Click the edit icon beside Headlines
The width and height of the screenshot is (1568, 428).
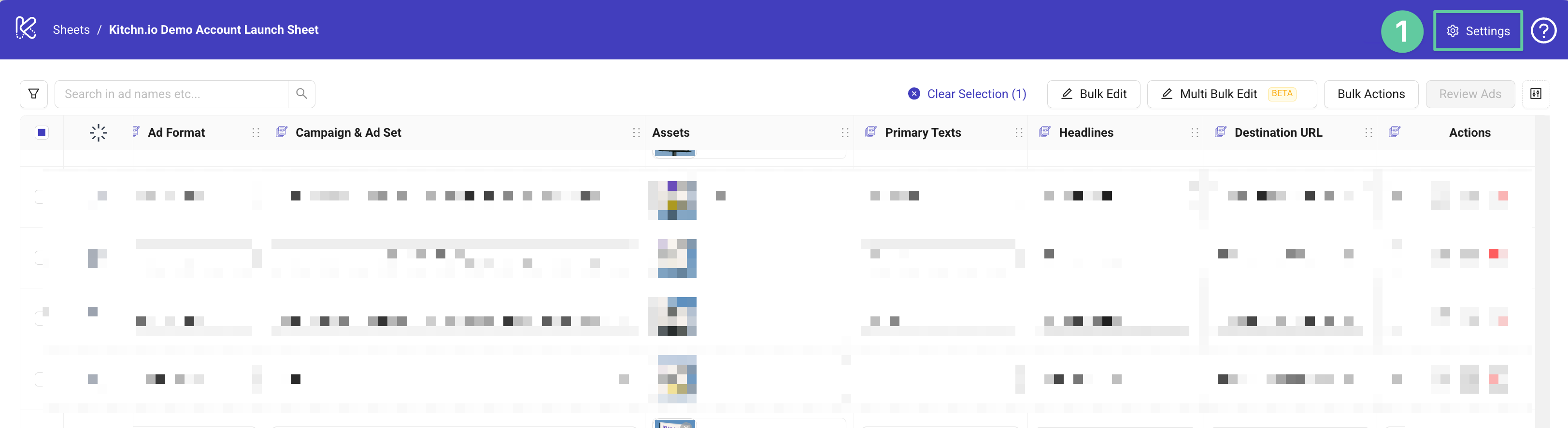click(1044, 132)
